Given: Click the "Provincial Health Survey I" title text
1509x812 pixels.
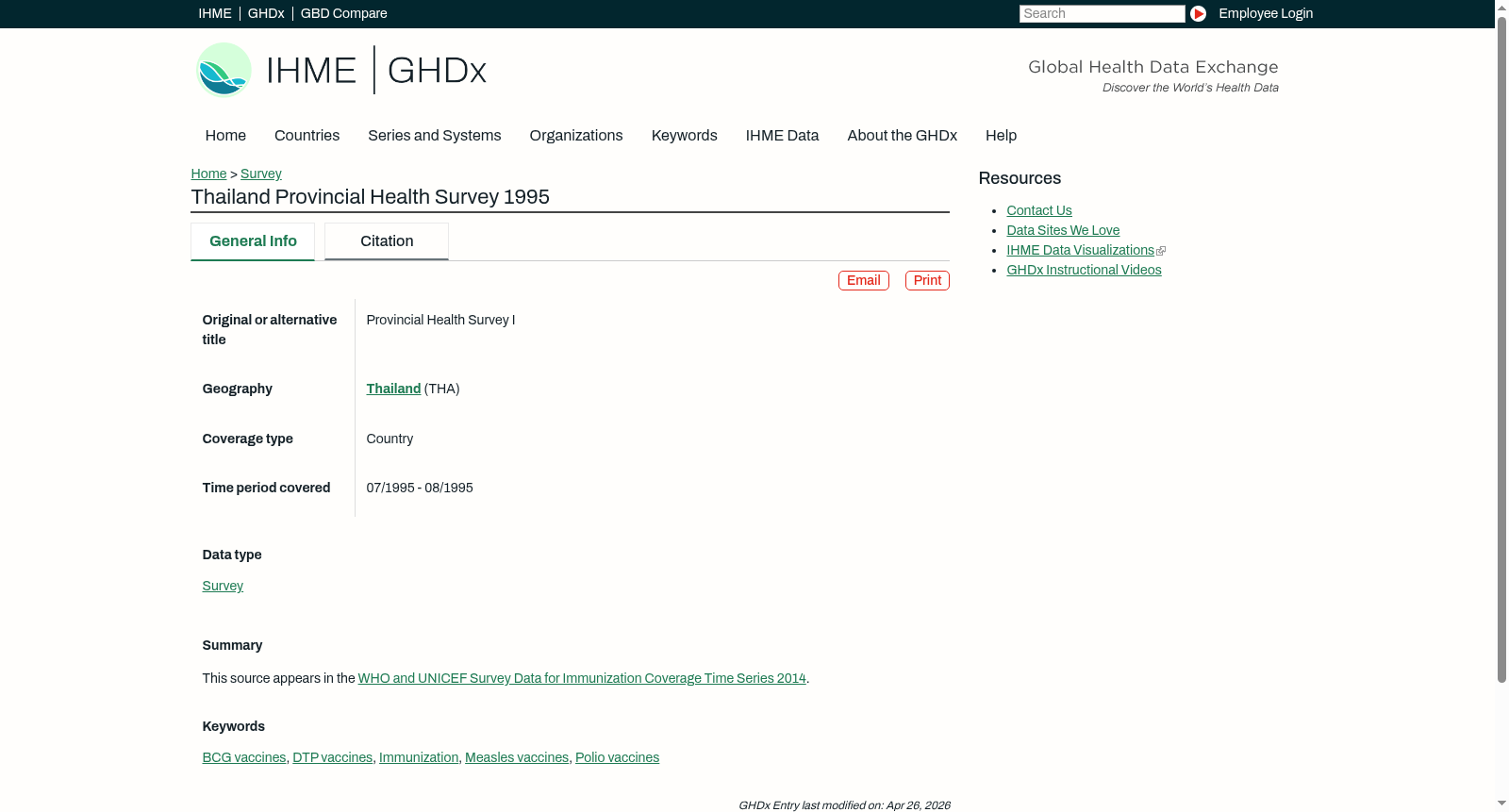Looking at the screenshot, I should (x=440, y=320).
